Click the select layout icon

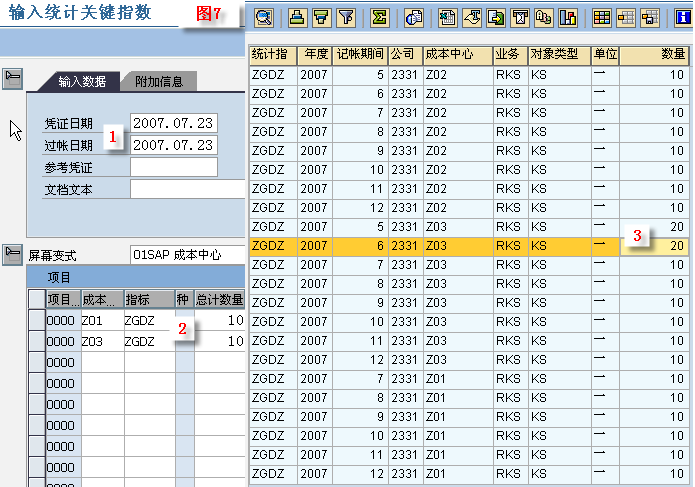click(626, 18)
